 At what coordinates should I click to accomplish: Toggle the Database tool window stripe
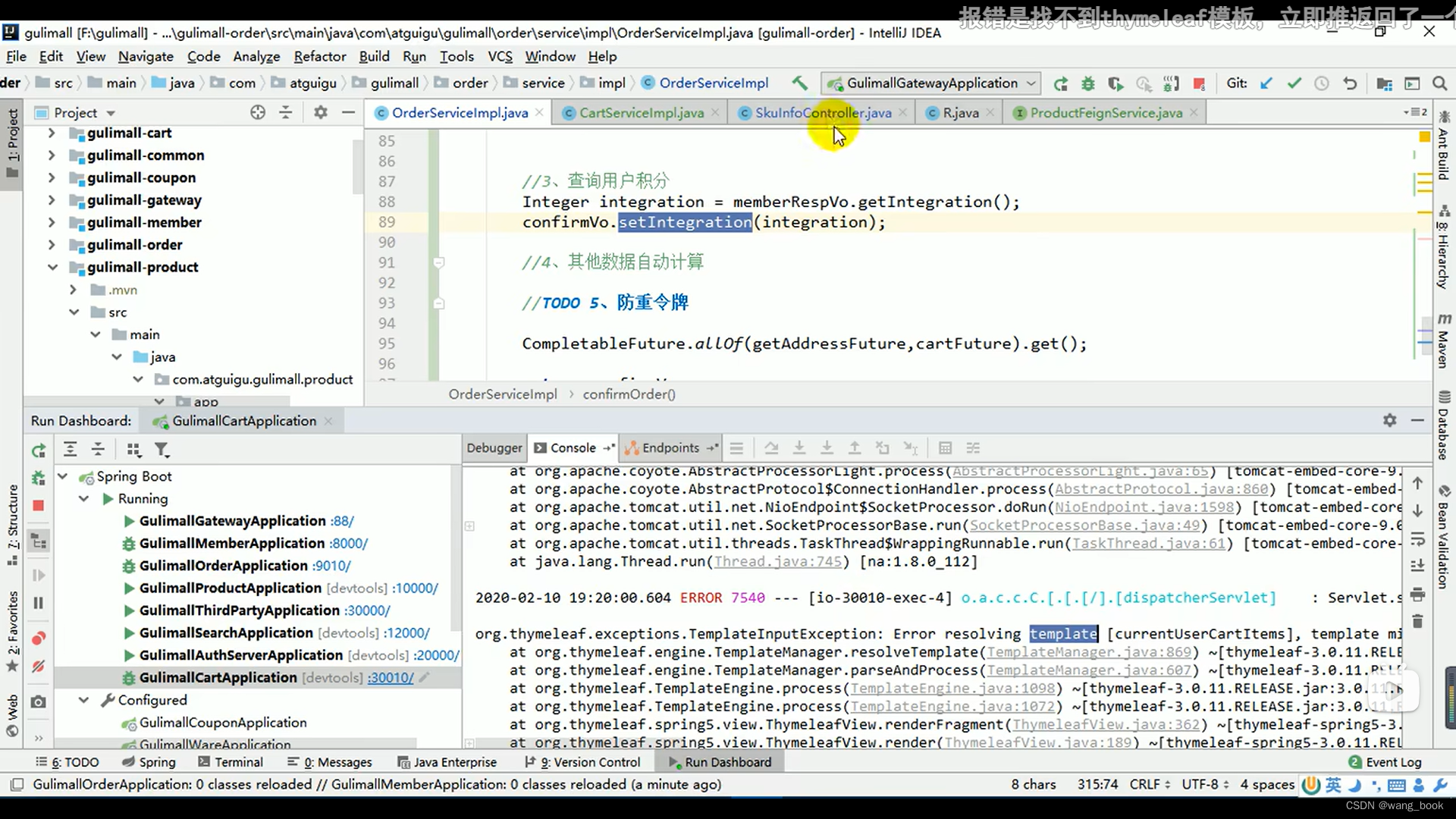(1444, 425)
